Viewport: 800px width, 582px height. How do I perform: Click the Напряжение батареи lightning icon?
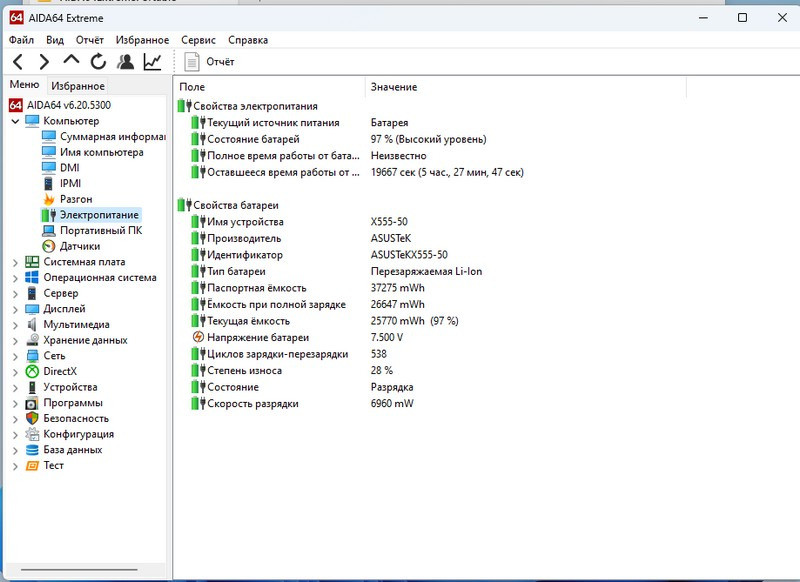pos(198,337)
